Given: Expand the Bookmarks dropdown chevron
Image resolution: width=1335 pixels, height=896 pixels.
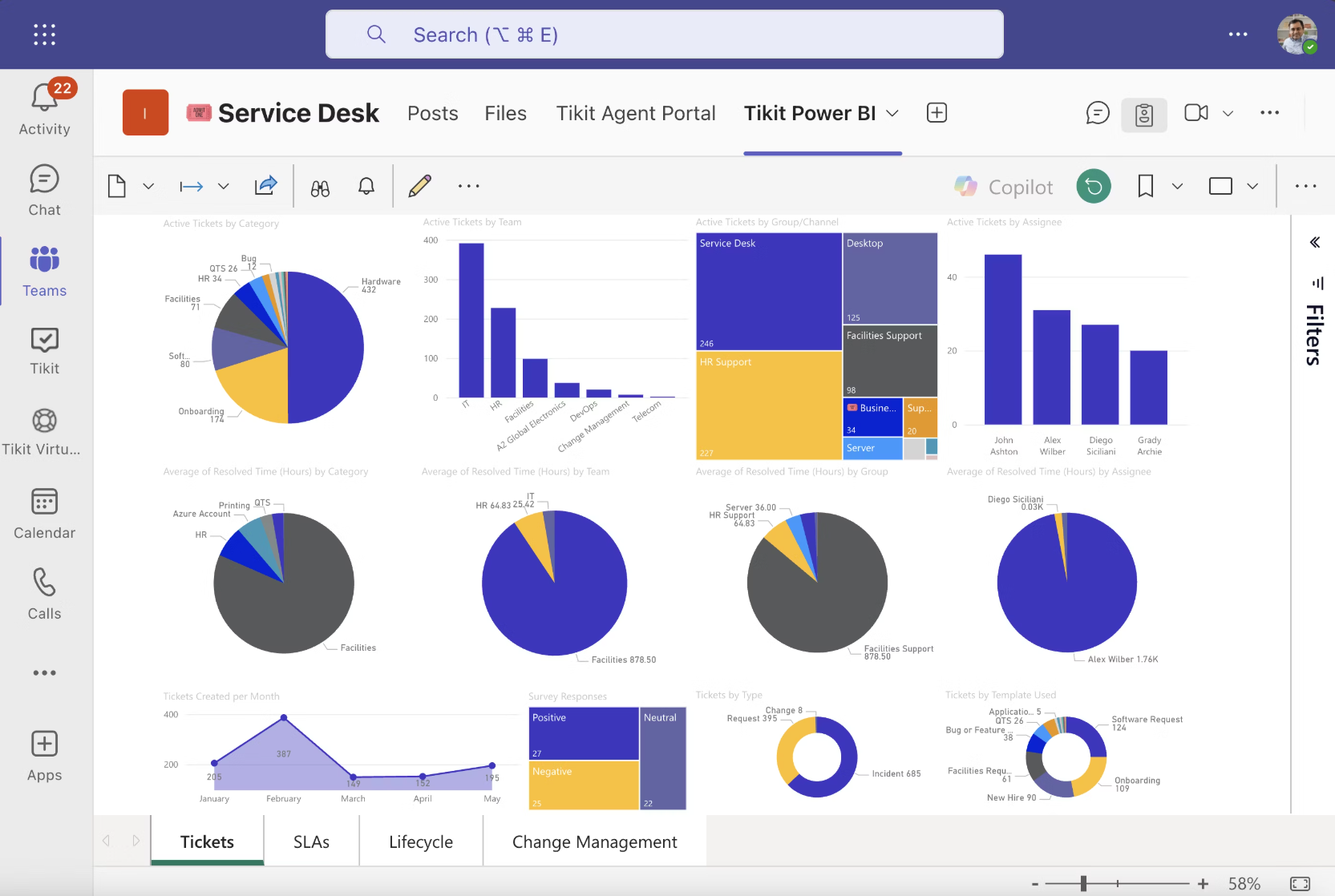Looking at the screenshot, I should [1177, 187].
